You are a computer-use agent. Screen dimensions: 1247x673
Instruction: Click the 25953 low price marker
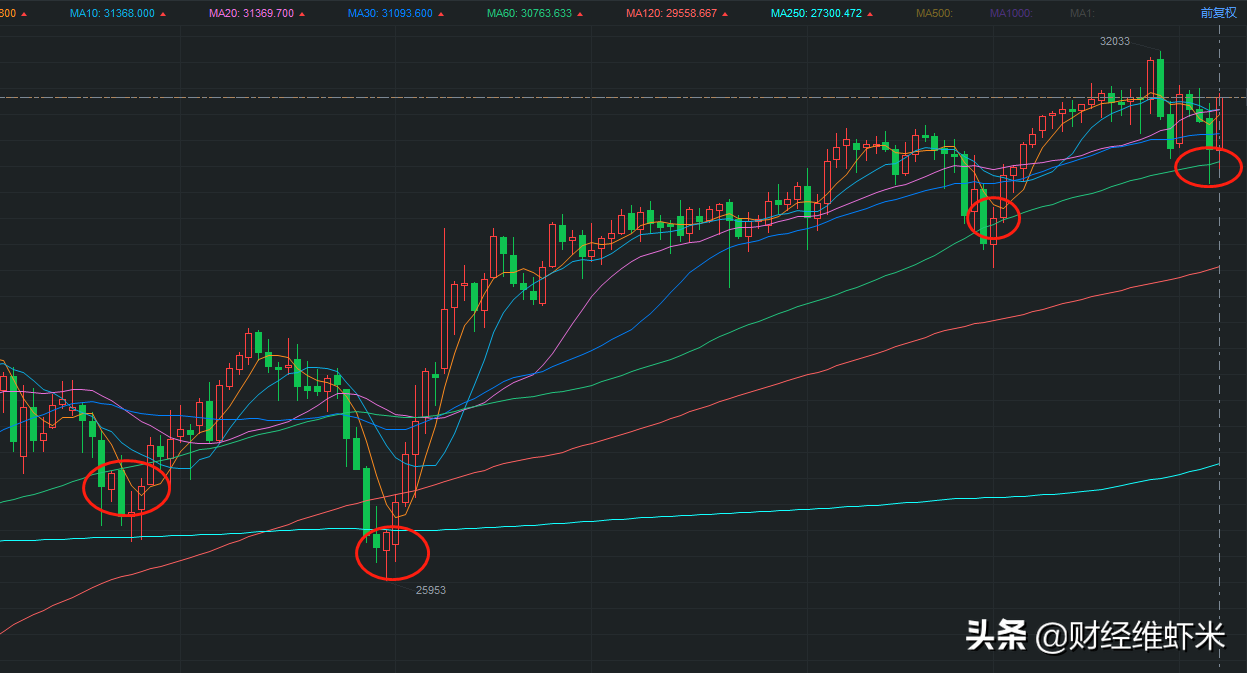(x=431, y=590)
